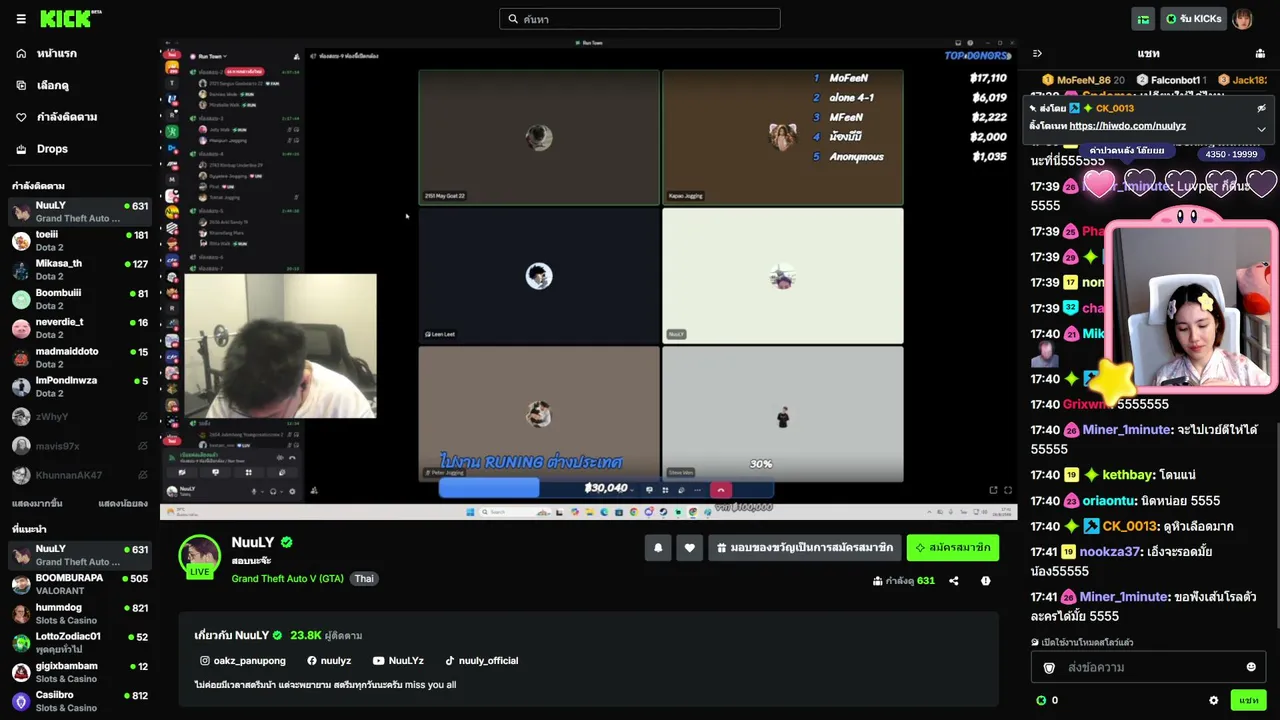
Task: Open the Facebook link nuulyz
Action: click(329, 660)
